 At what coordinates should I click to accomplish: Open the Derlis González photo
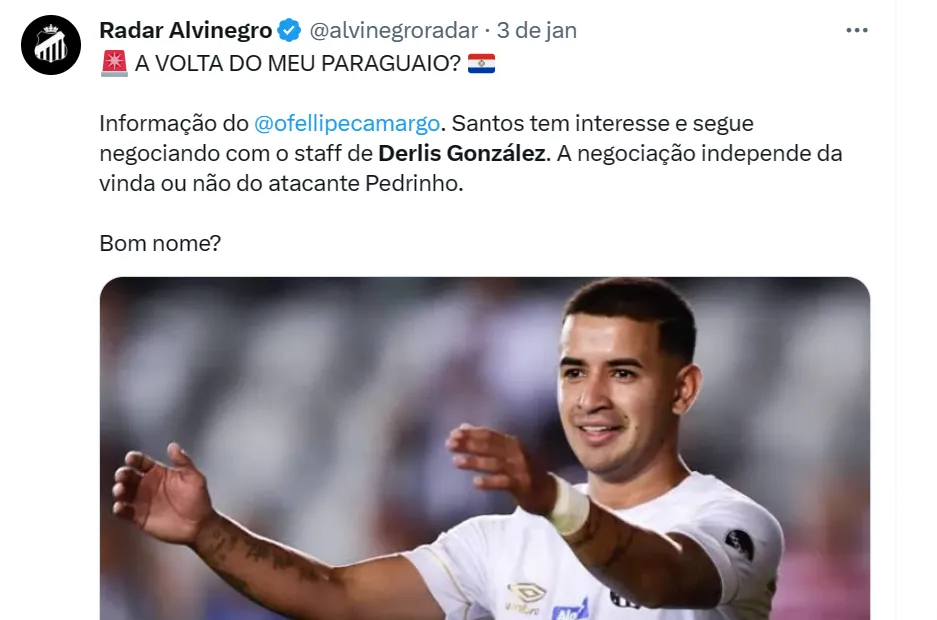coord(485,448)
